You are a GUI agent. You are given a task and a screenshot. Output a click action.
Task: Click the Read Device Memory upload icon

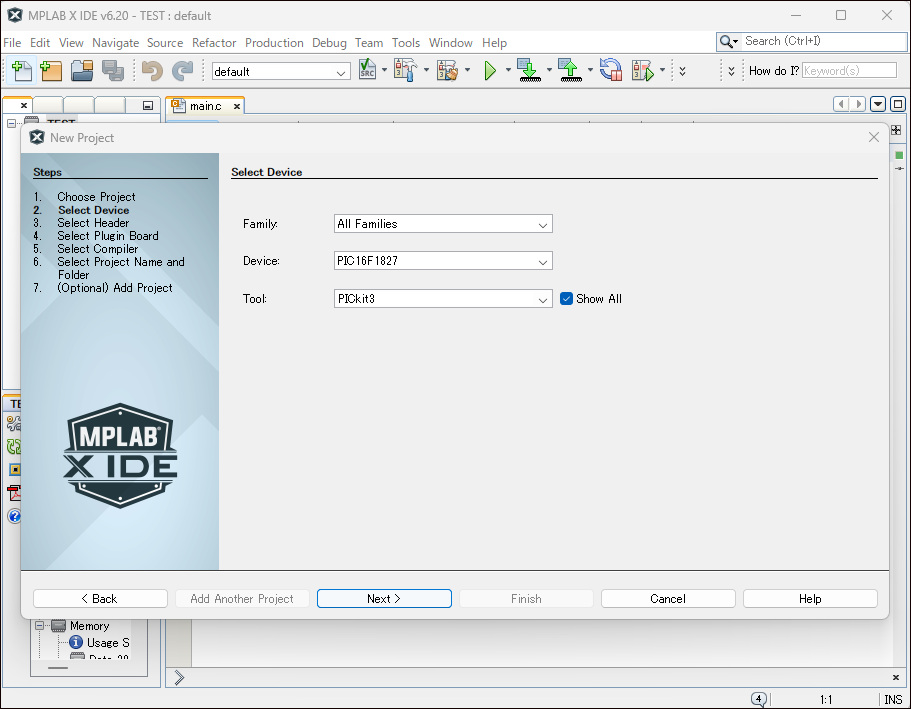(571, 70)
